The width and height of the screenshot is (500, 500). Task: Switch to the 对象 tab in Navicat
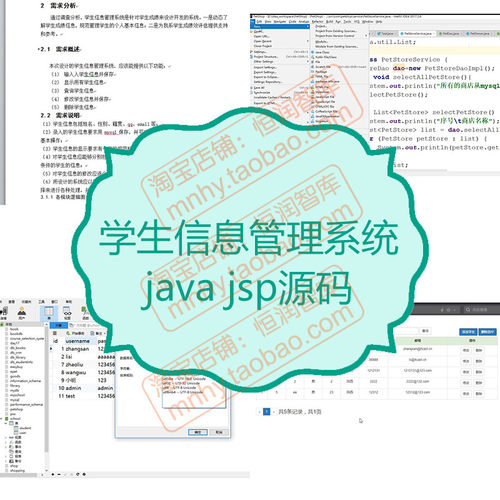[59, 325]
